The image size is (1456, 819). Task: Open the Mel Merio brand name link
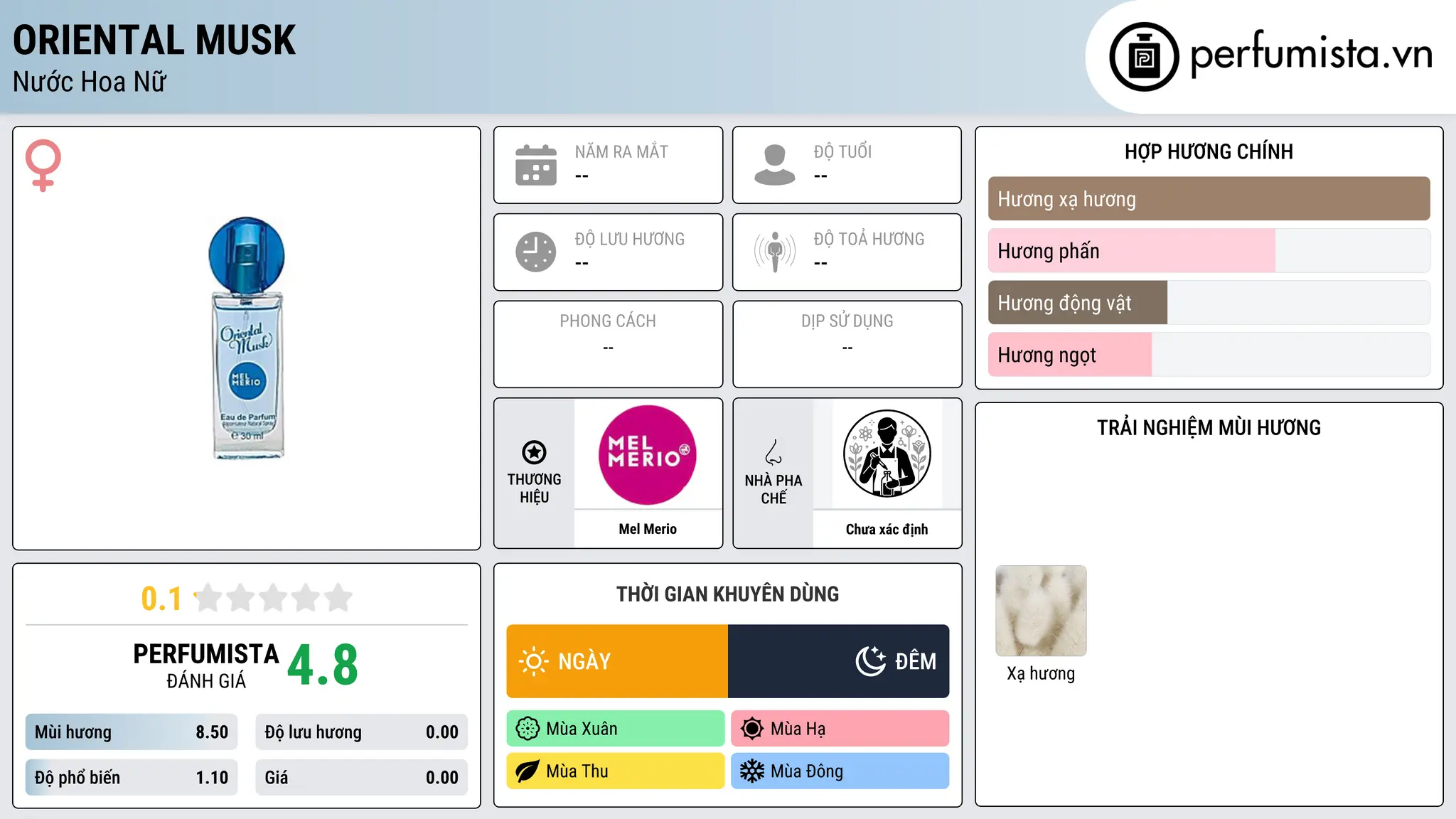(x=648, y=529)
